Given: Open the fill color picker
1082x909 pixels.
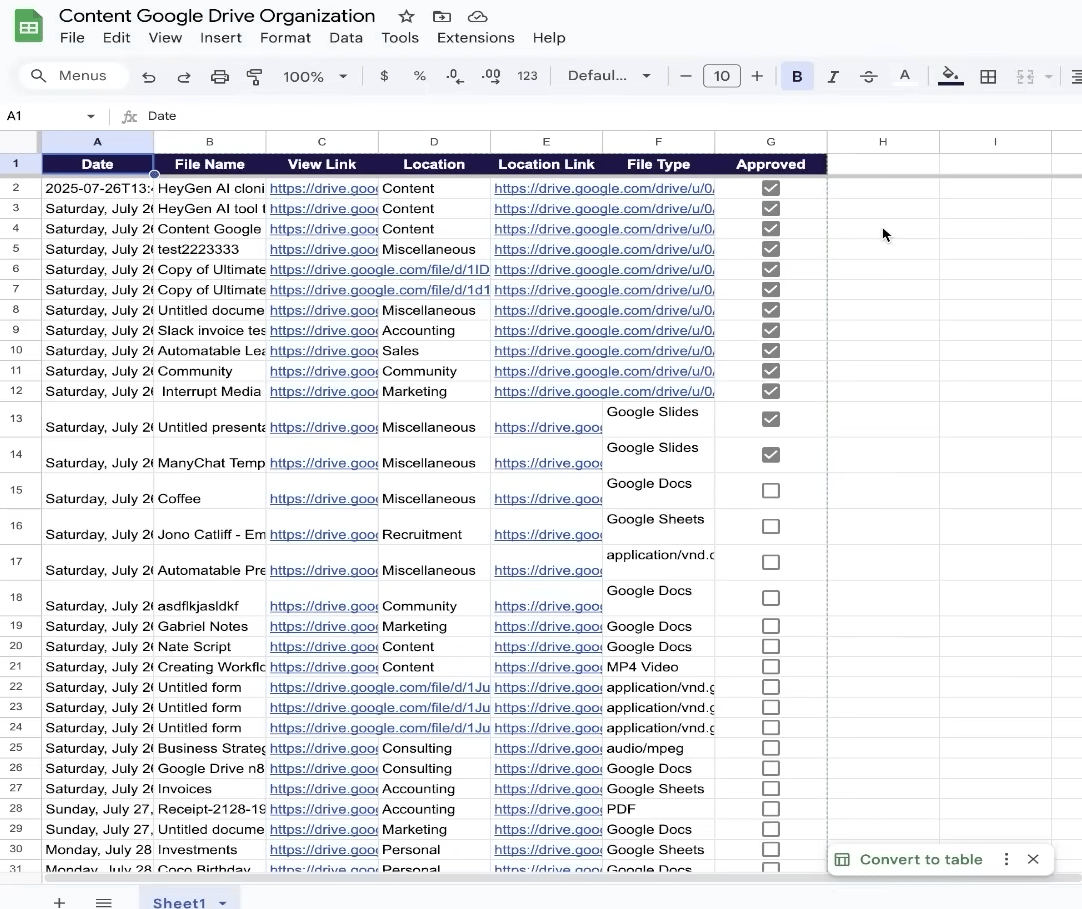Looking at the screenshot, I should [x=951, y=77].
